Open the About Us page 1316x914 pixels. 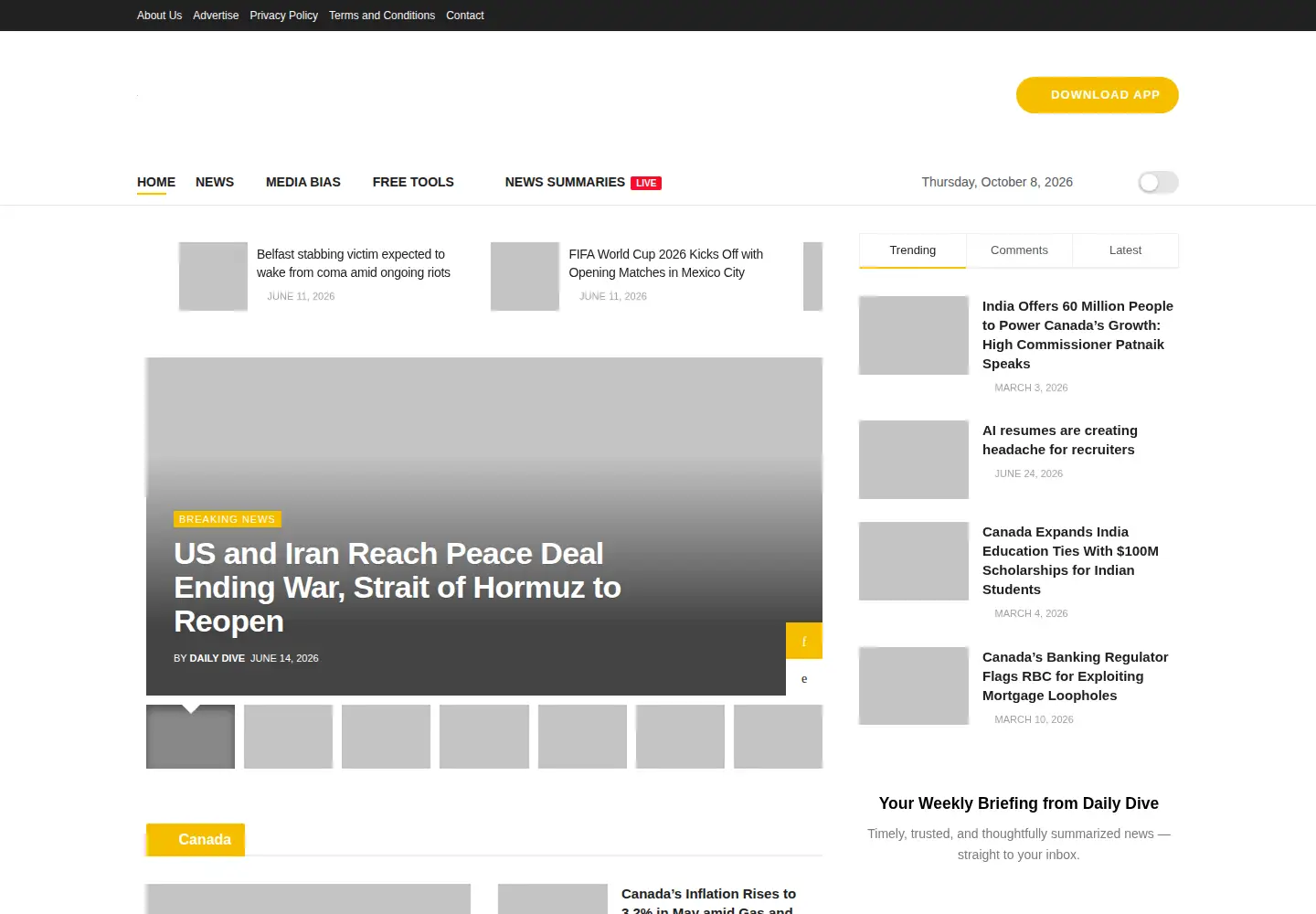pyautogui.click(x=159, y=16)
